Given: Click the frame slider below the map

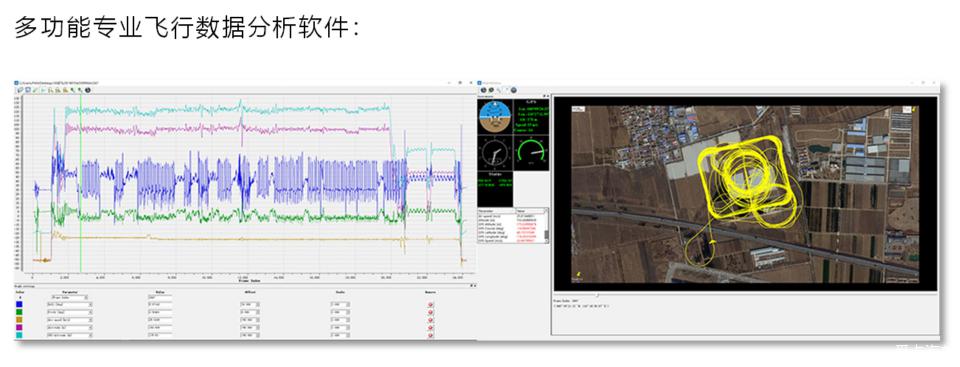Looking at the screenshot, I should pyautogui.click(x=744, y=295).
